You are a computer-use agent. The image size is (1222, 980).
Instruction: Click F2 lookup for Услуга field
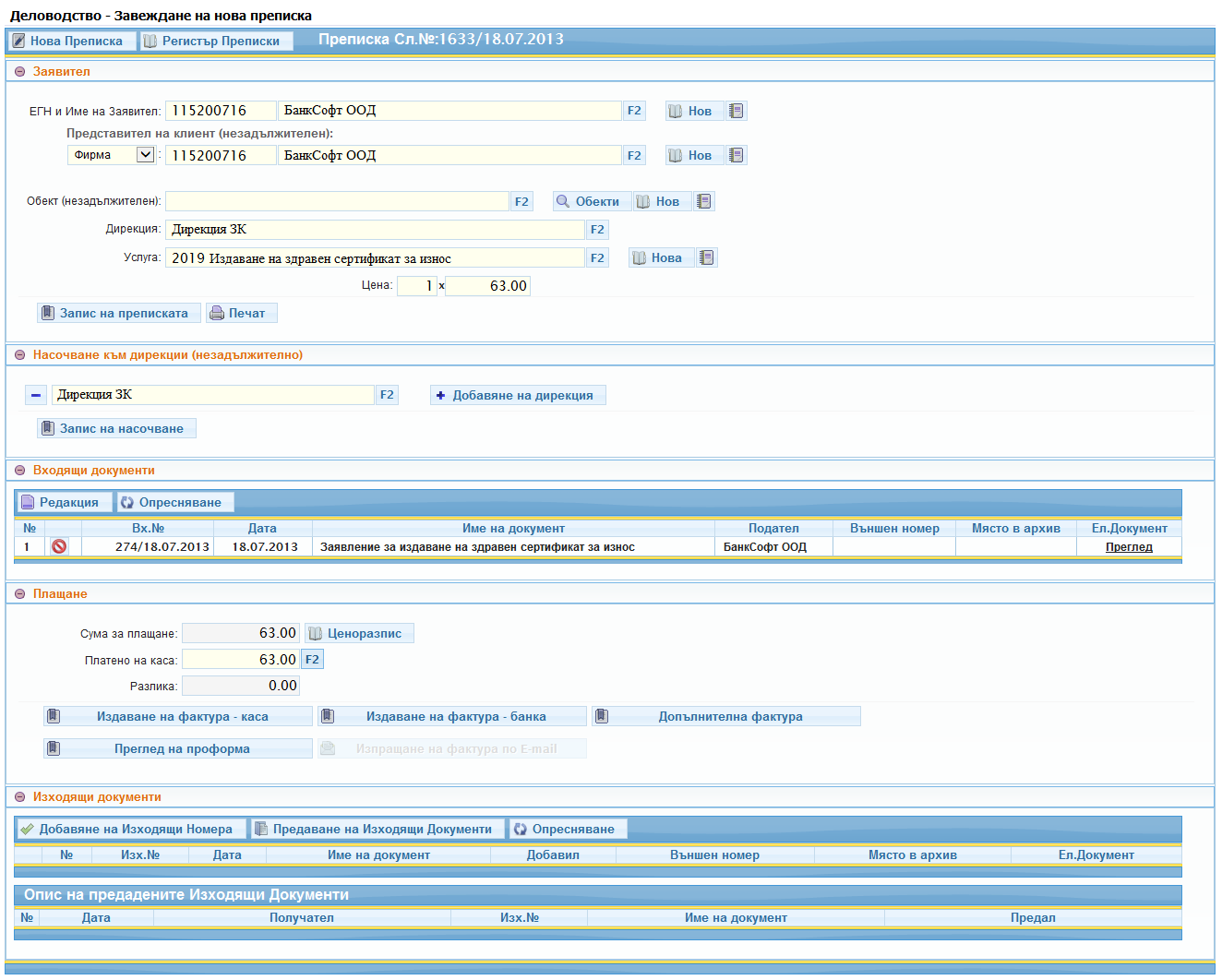coord(597,258)
